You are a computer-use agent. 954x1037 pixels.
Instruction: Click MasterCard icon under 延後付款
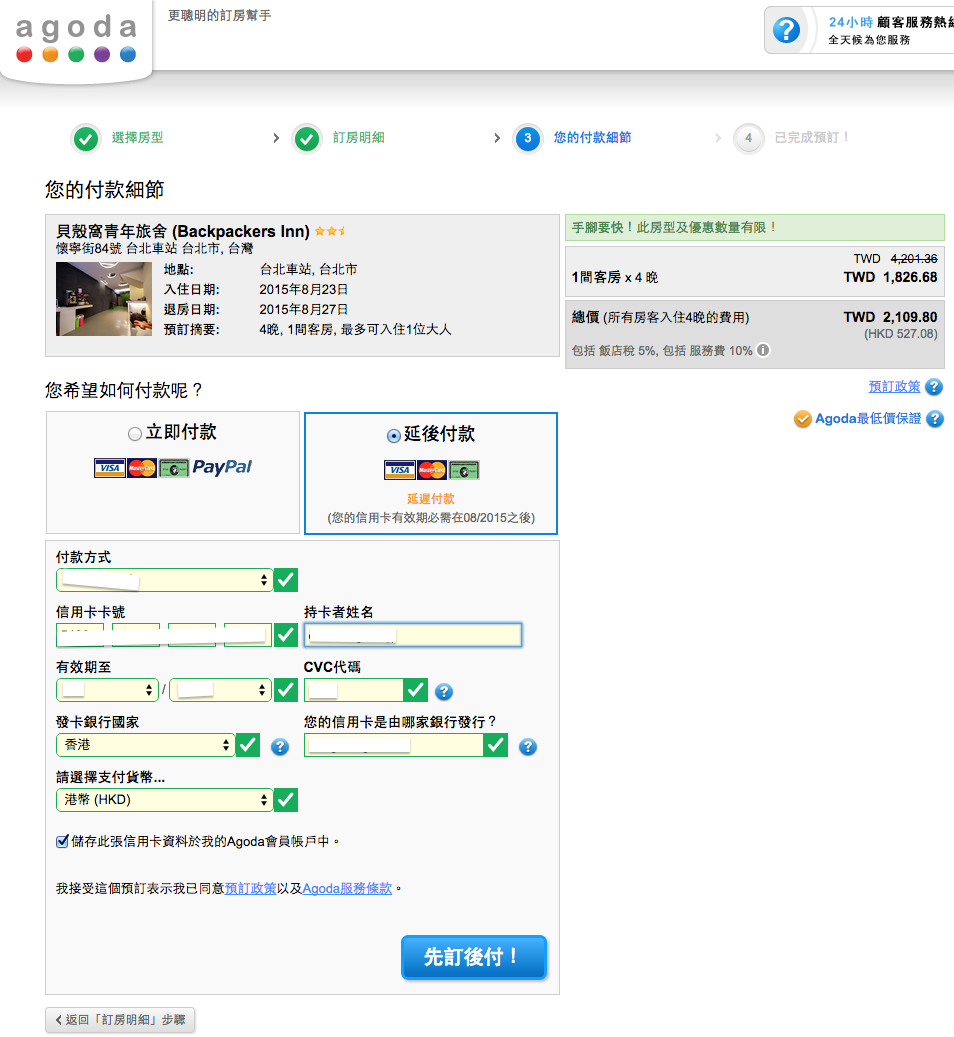pyautogui.click(x=431, y=470)
